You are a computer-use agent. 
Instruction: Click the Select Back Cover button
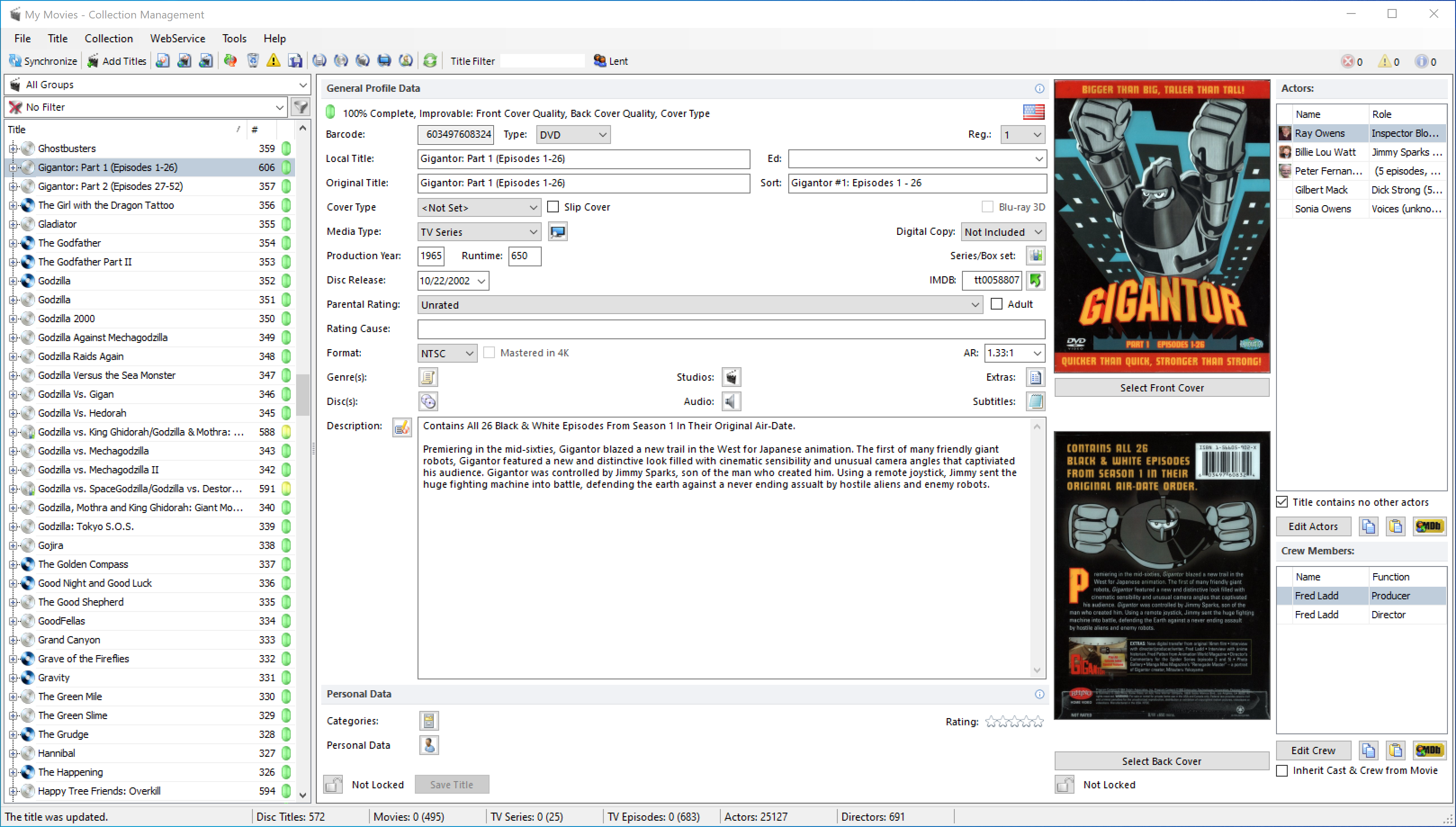(1162, 760)
